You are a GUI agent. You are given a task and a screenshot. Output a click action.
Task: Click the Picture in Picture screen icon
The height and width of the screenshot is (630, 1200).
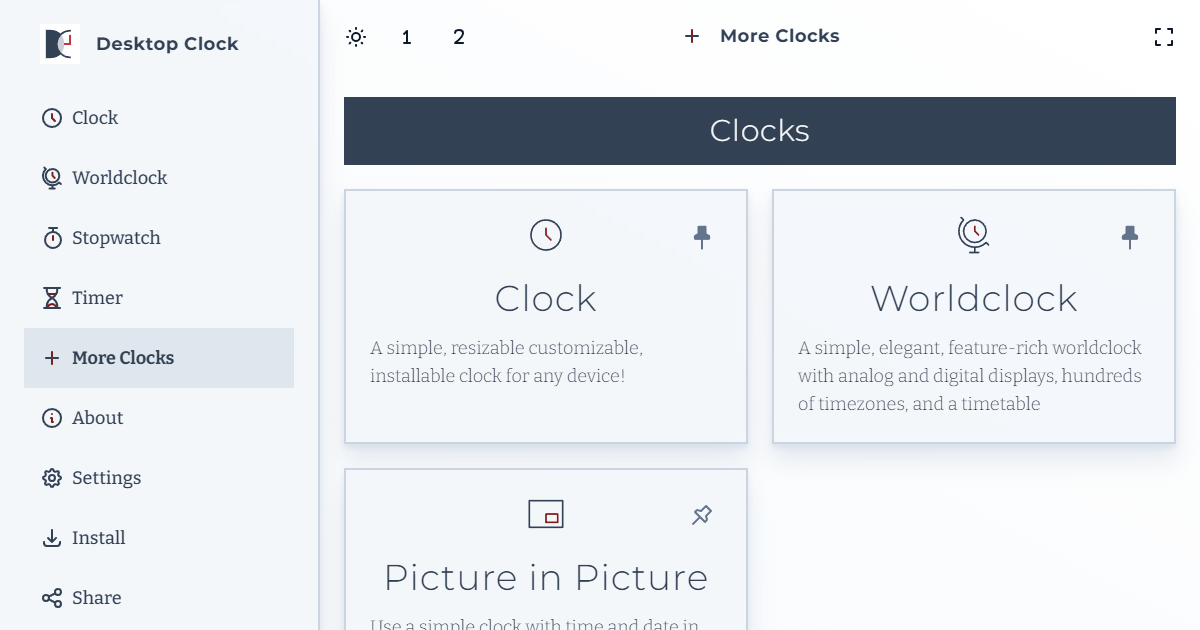tap(546, 514)
